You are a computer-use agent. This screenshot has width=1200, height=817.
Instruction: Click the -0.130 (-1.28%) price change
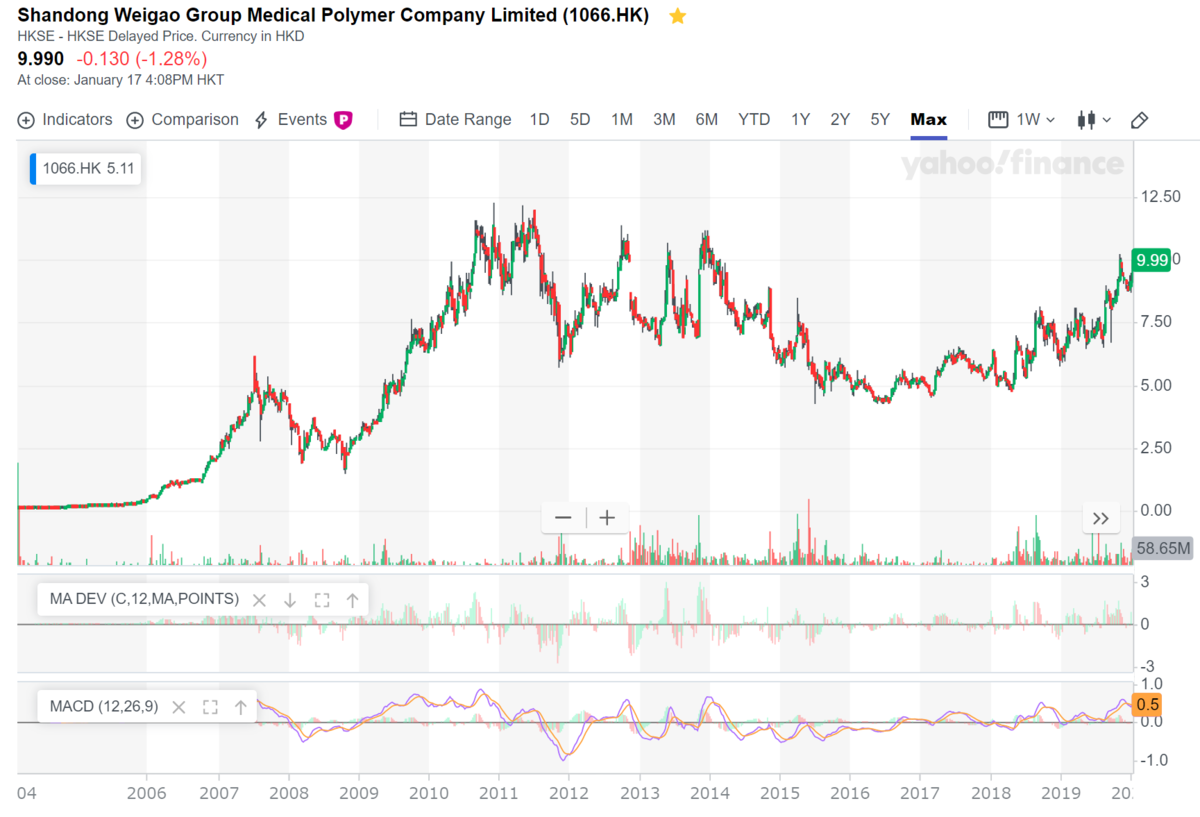point(141,59)
